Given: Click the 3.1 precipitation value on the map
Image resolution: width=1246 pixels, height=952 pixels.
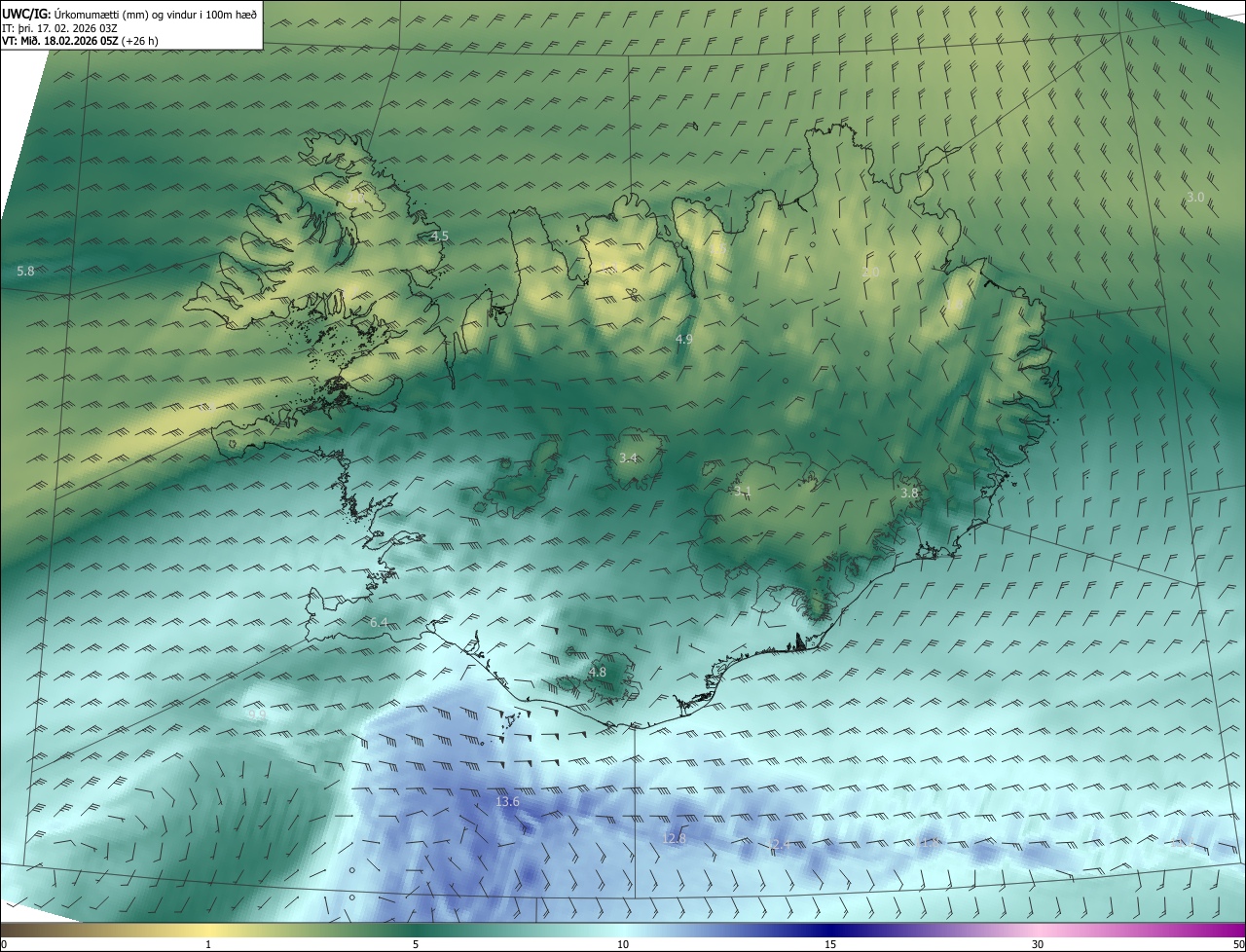Looking at the screenshot, I should coord(743,492).
